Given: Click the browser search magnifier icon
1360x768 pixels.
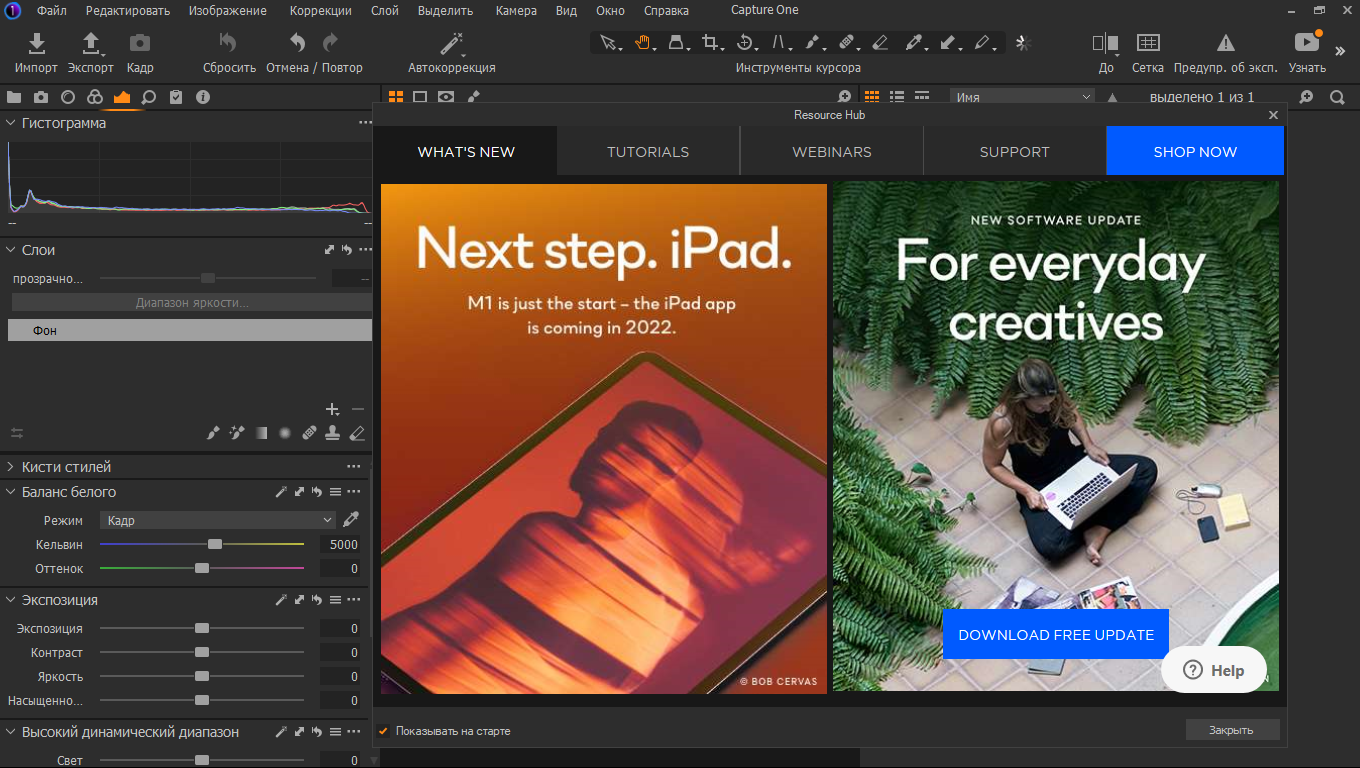Looking at the screenshot, I should [x=1337, y=97].
